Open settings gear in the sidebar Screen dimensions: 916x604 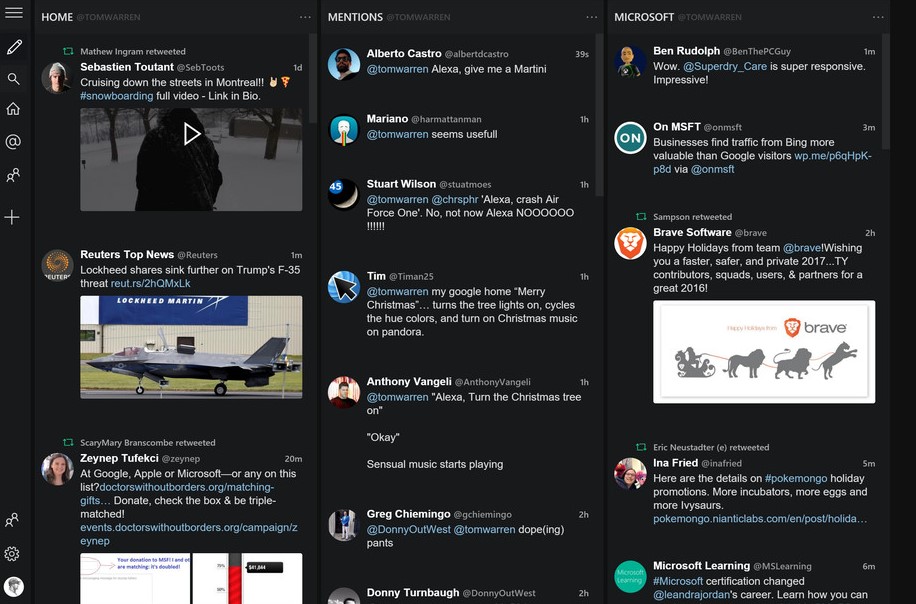click(13, 554)
